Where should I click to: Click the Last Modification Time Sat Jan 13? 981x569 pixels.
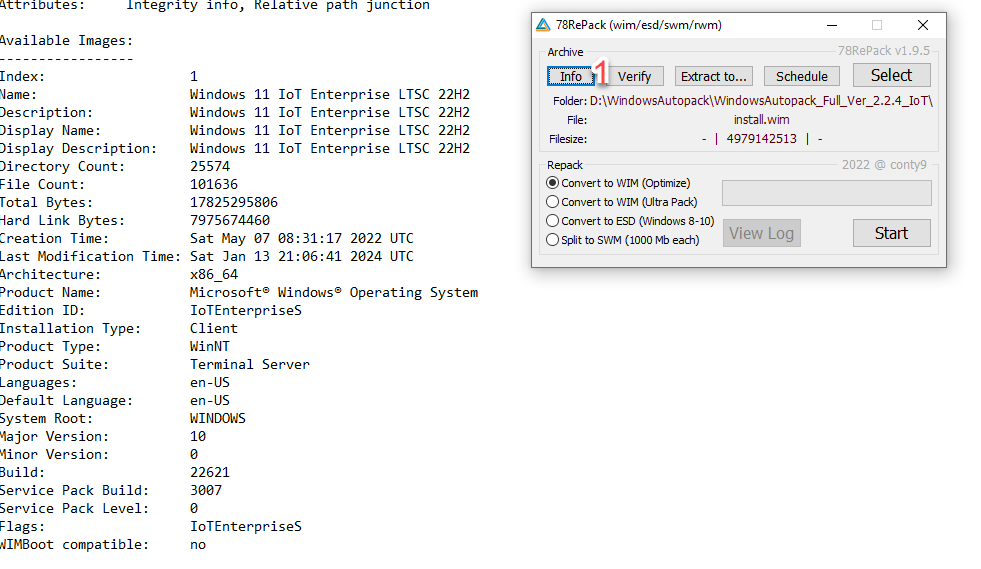302,257
